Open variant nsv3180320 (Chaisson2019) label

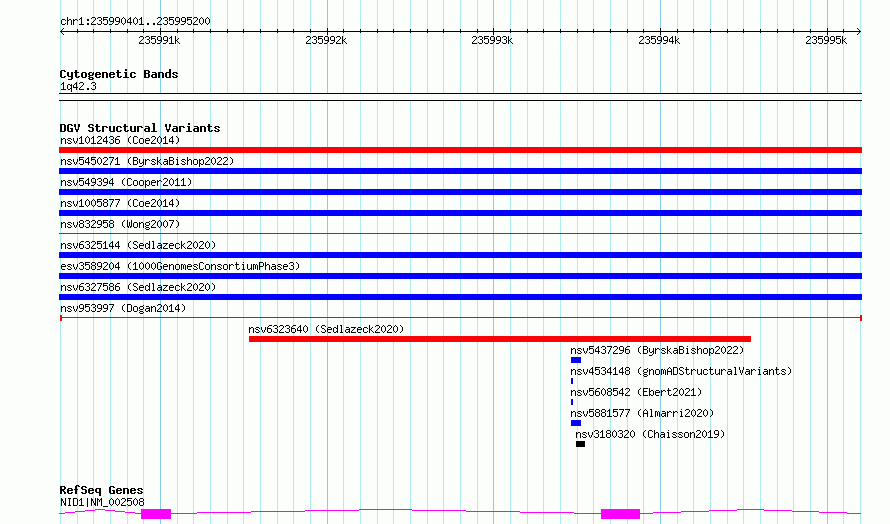coord(650,434)
